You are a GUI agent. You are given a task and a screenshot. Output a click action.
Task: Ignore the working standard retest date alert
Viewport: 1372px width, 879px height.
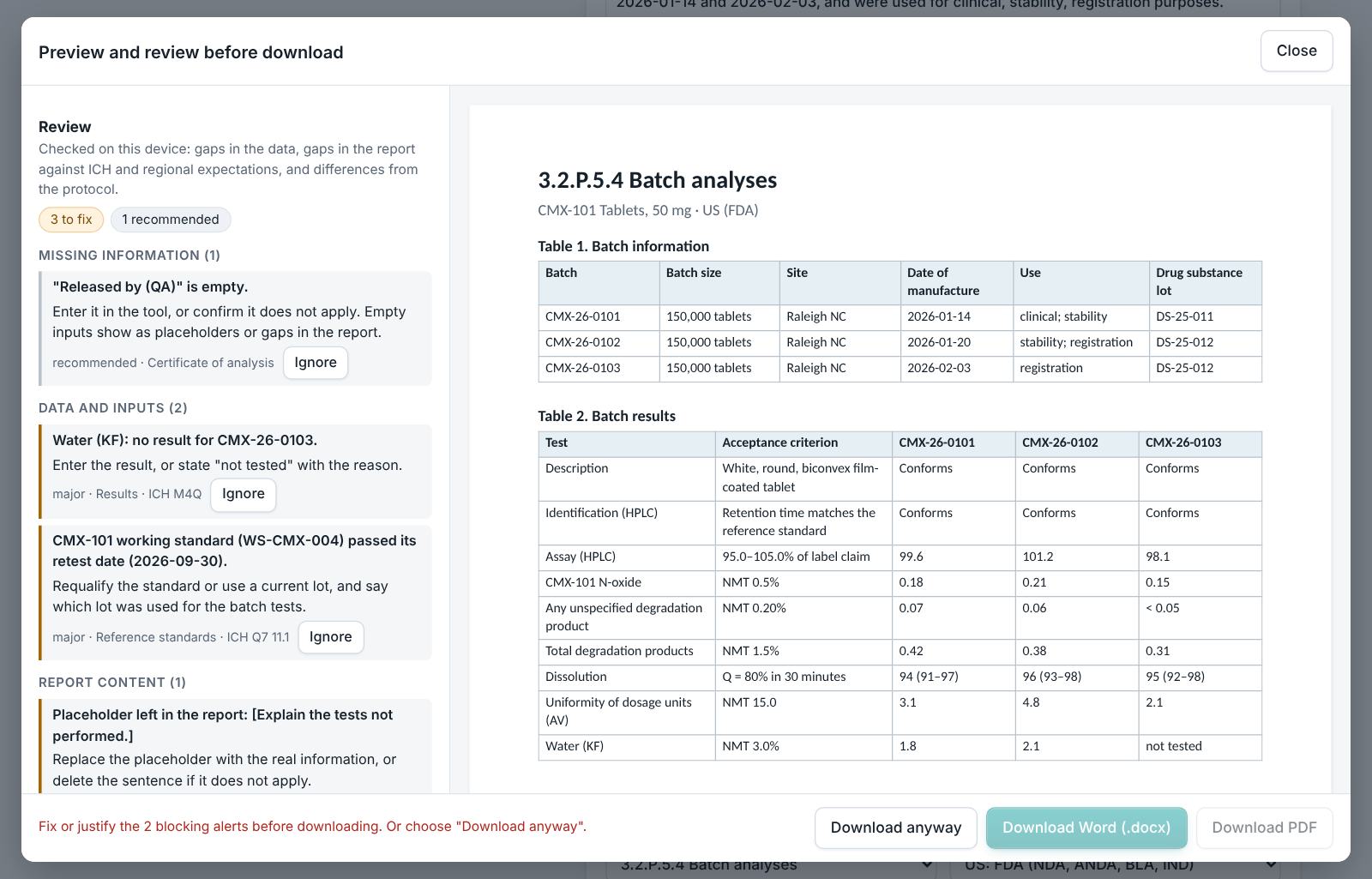point(331,637)
